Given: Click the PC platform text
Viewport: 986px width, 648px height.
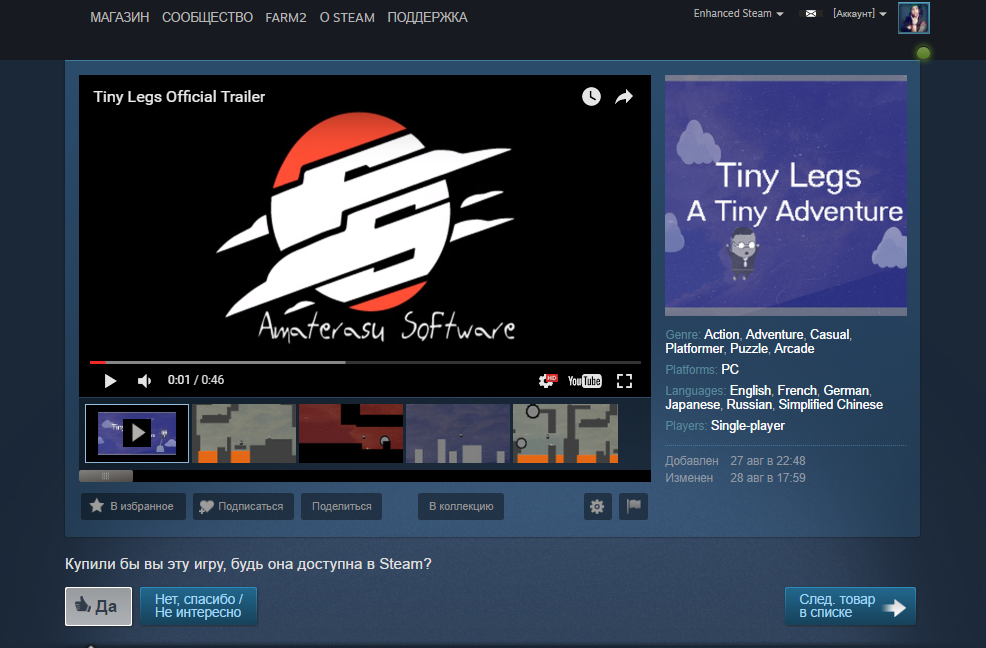Looking at the screenshot, I should point(729,369).
